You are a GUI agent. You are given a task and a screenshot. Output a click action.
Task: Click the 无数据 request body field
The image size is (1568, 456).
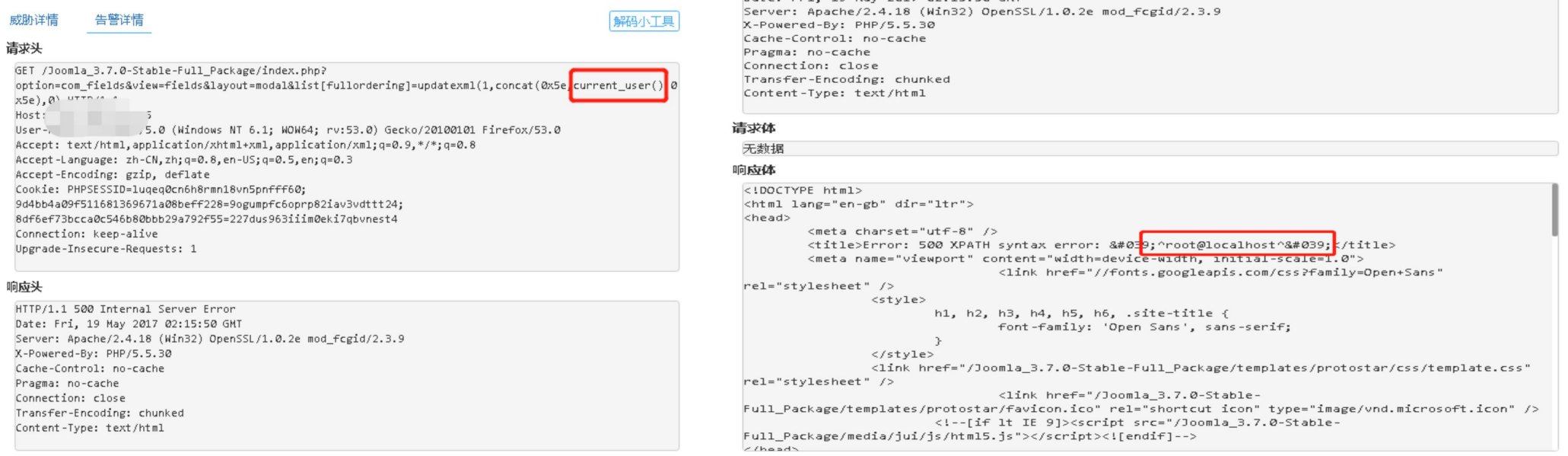click(x=1150, y=148)
